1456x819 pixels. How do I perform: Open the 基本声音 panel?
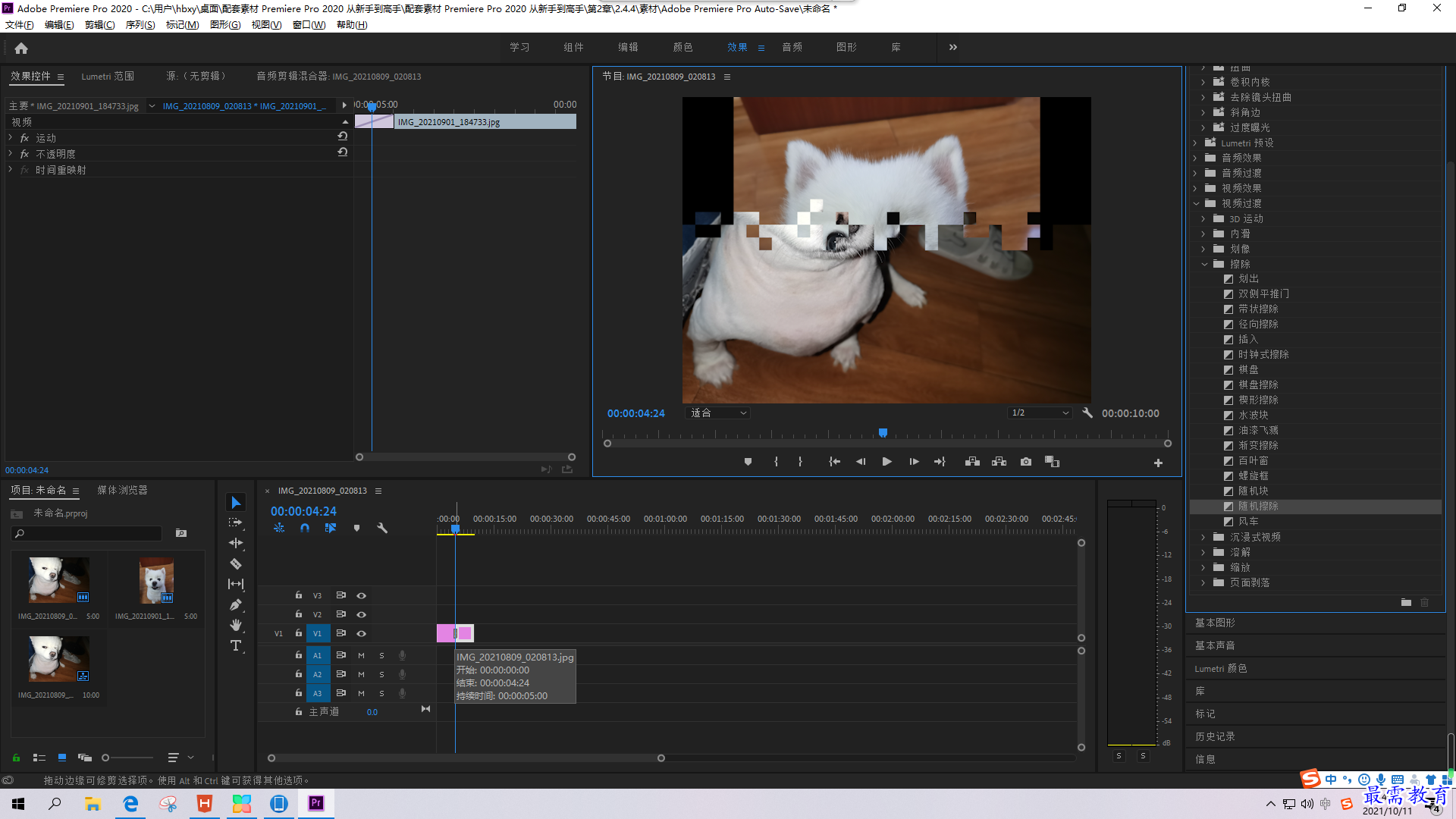coord(1215,645)
